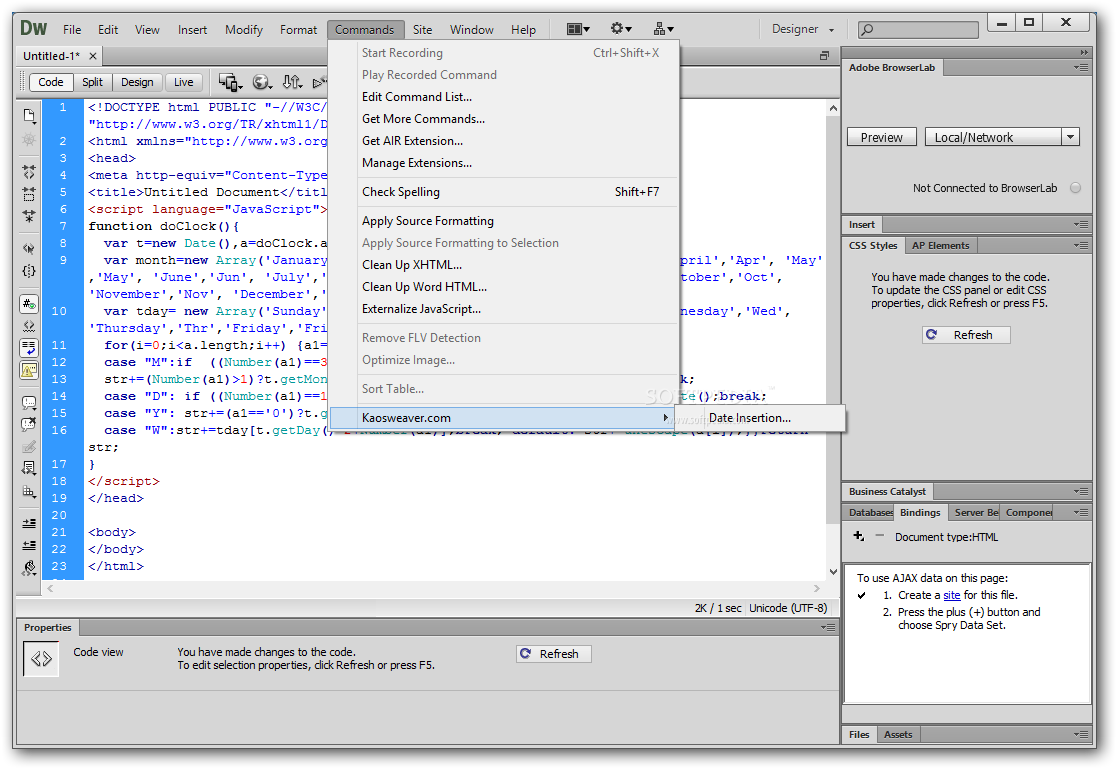Open Business Catalyst panel options menu

pyautogui.click(x=1081, y=492)
